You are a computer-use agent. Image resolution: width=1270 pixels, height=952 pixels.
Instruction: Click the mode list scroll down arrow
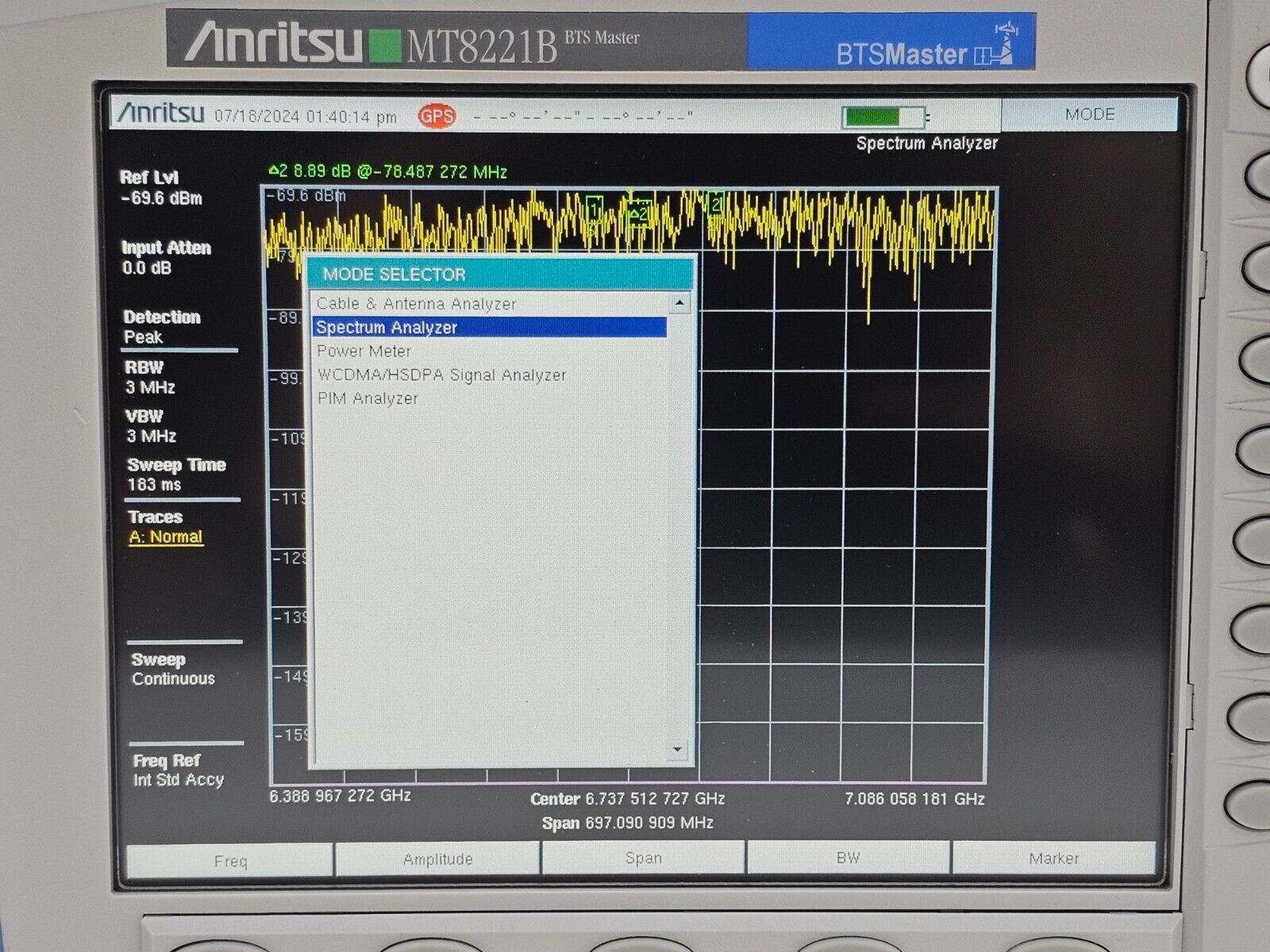[677, 749]
